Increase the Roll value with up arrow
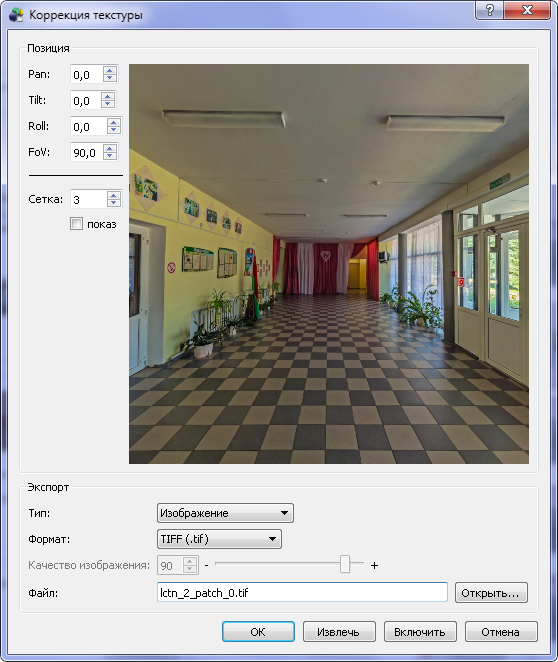This screenshot has height=662, width=558. pos(114,122)
